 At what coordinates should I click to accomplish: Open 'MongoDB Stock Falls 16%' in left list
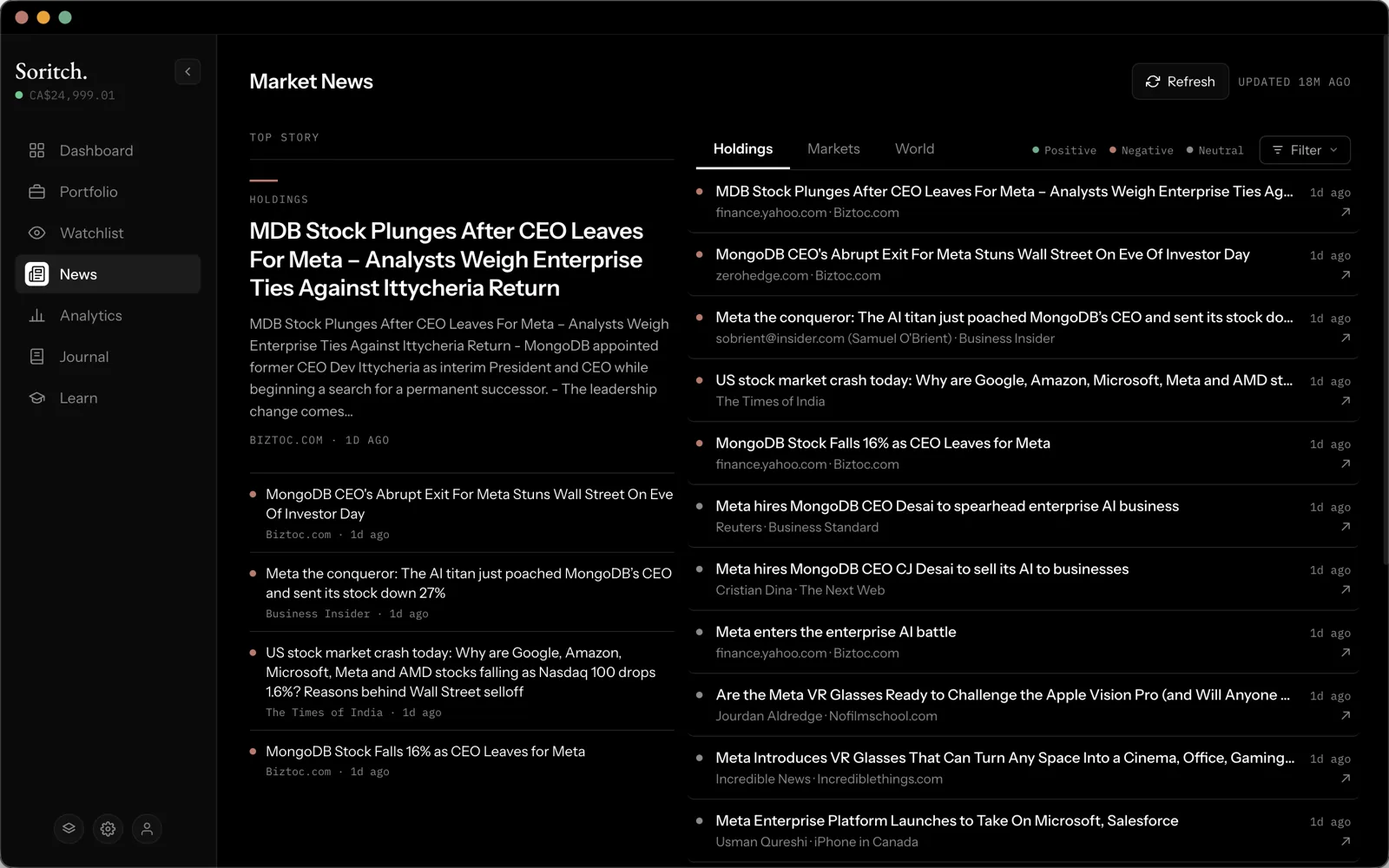point(425,752)
